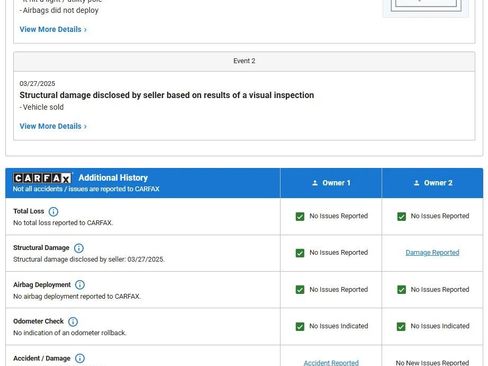This screenshot has width=488, height=366.
Task: Open the Structural Damage info icon
Action: [x=79, y=248]
